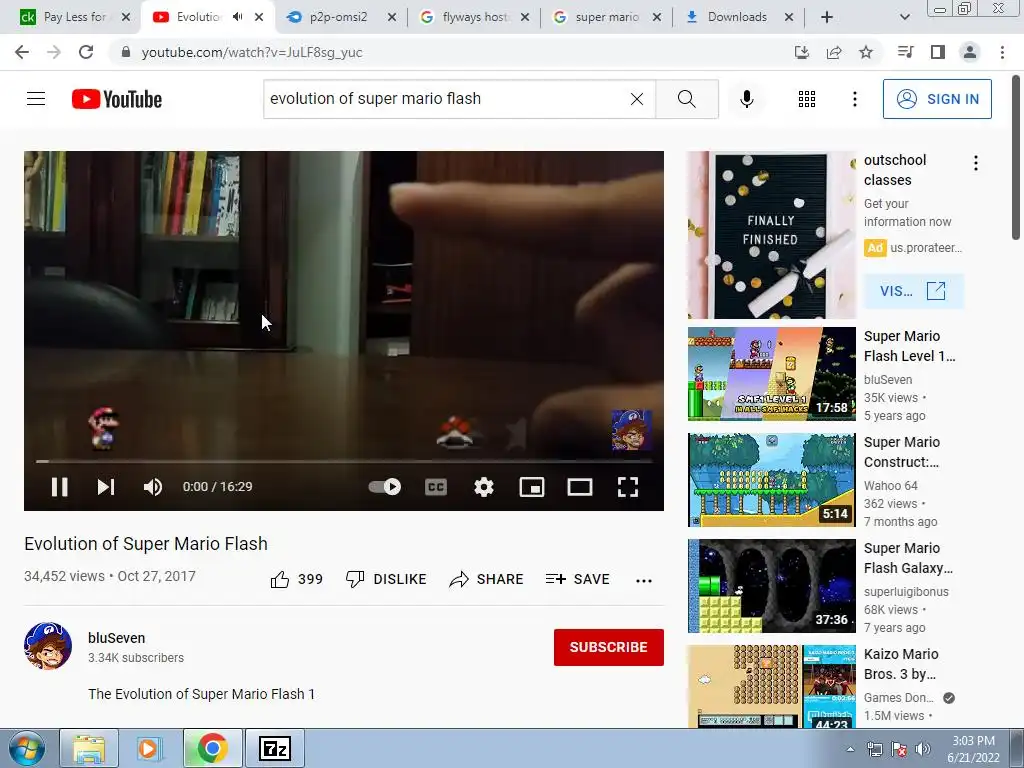Toggle closed captions CC
This screenshot has height=768, width=1024.
click(x=436, y=487)
